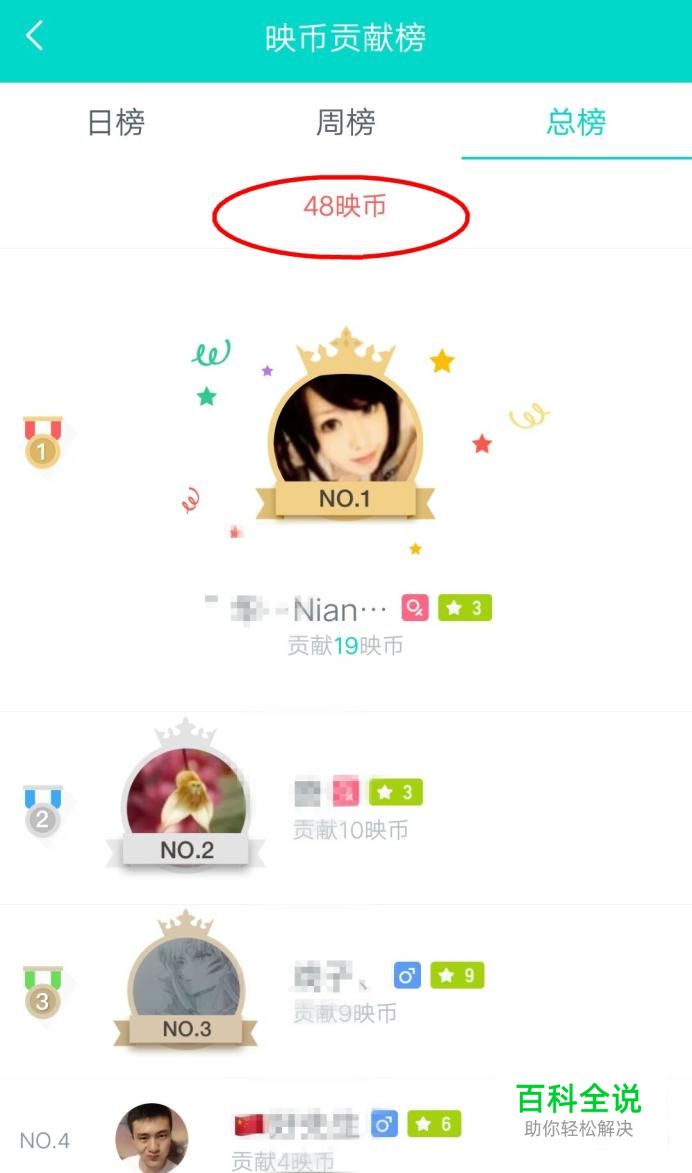Click the gold number 1 medal icon
Viewport: 692px width, 1173px height.
43,443
